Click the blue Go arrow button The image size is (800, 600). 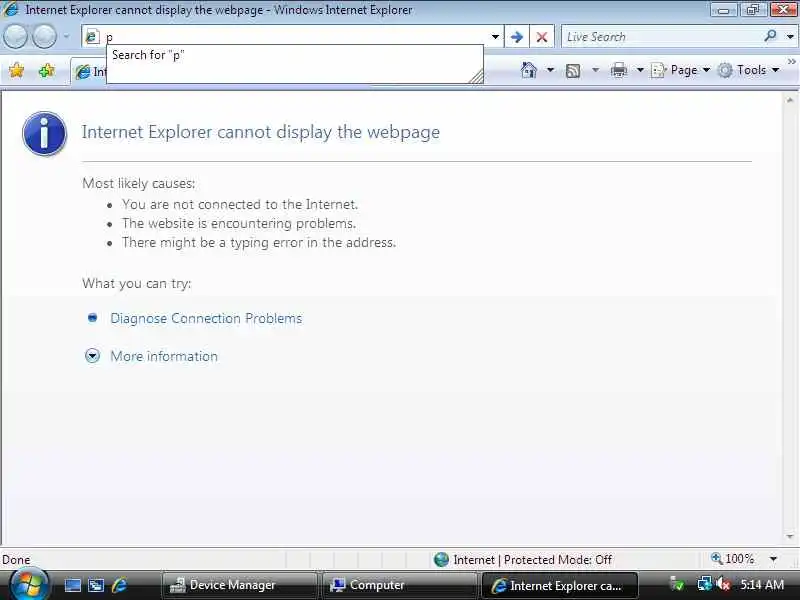point(516,37)
